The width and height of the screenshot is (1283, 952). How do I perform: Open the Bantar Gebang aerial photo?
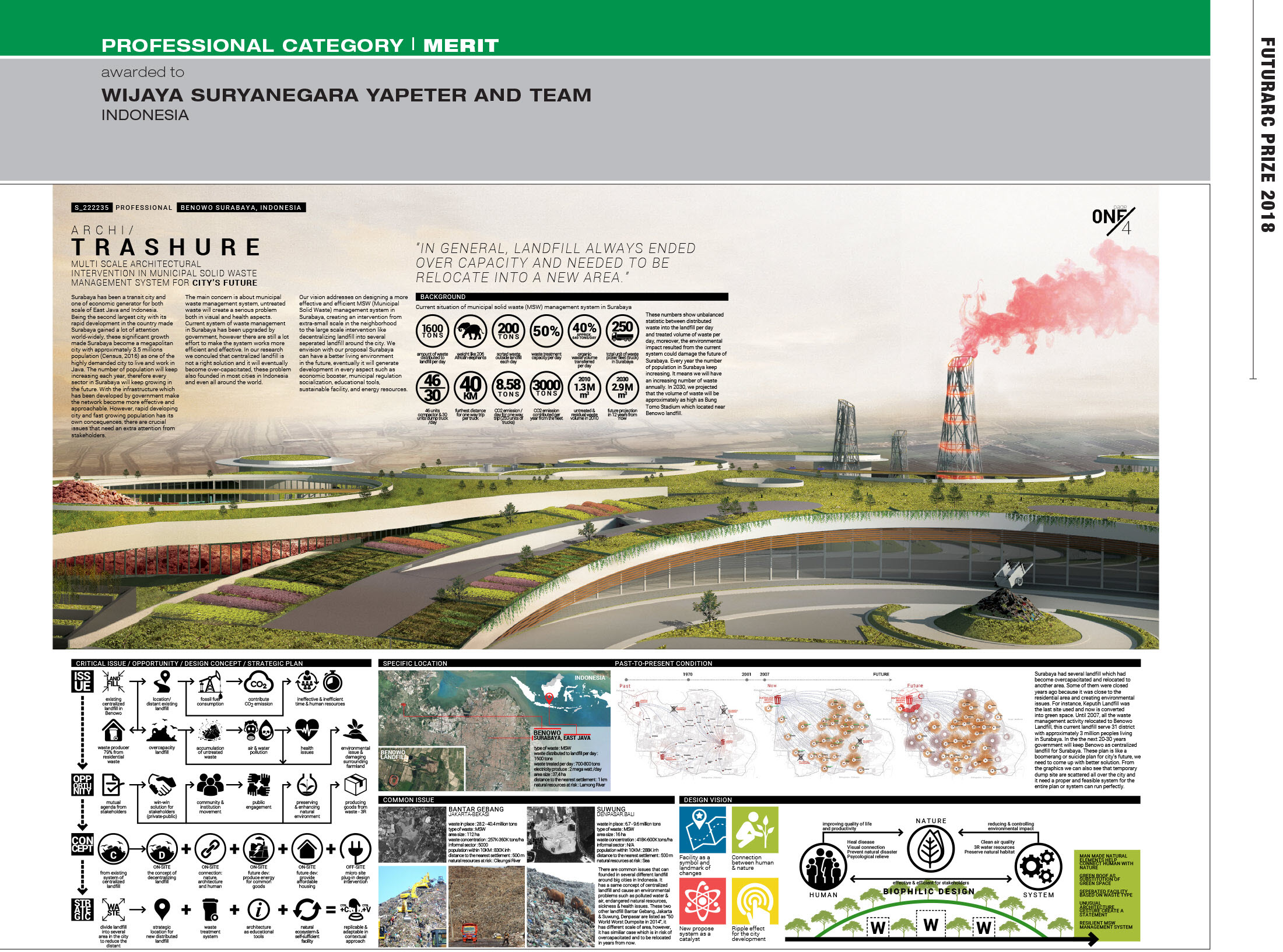pos(413,834)
